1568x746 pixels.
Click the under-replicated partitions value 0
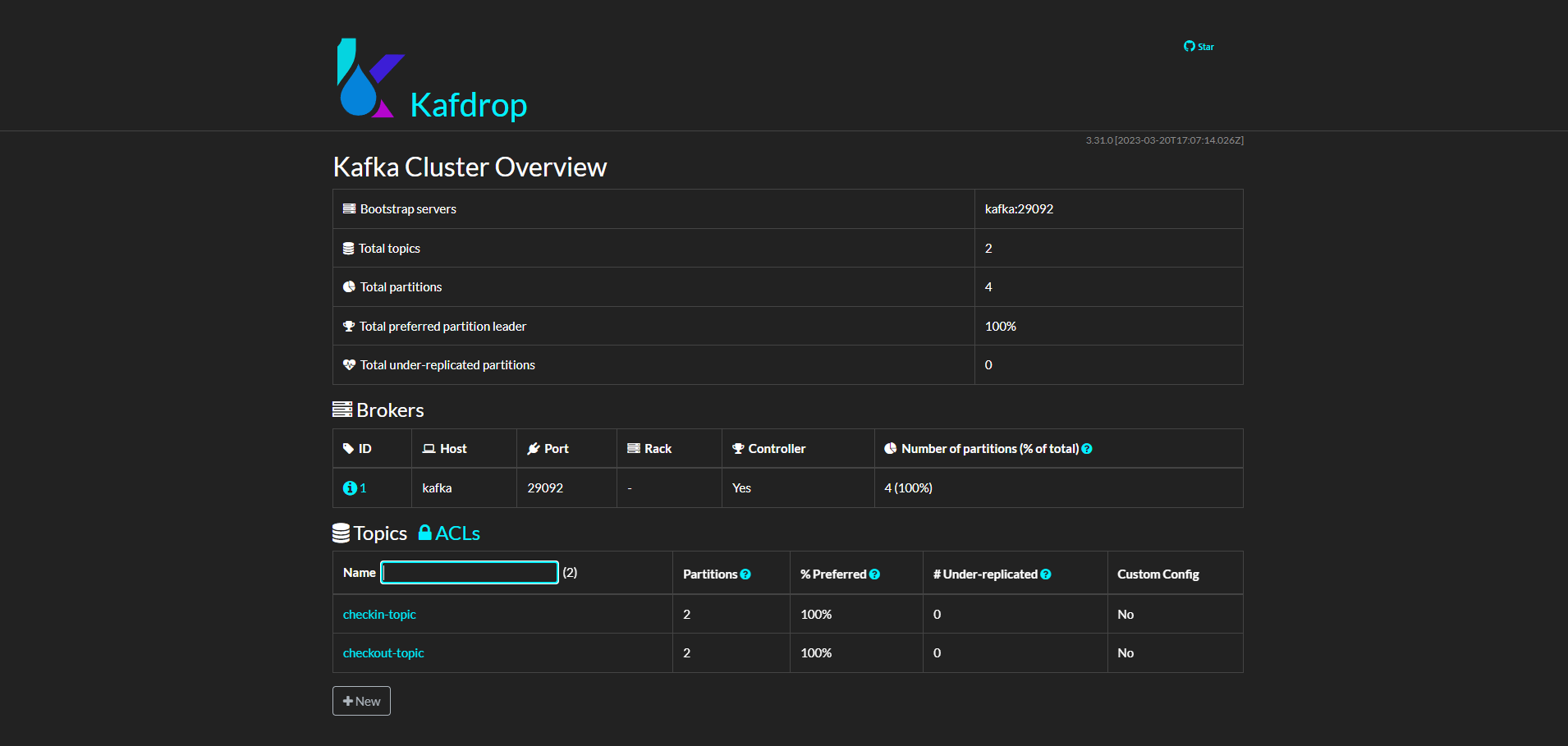(x=988, y=365)
